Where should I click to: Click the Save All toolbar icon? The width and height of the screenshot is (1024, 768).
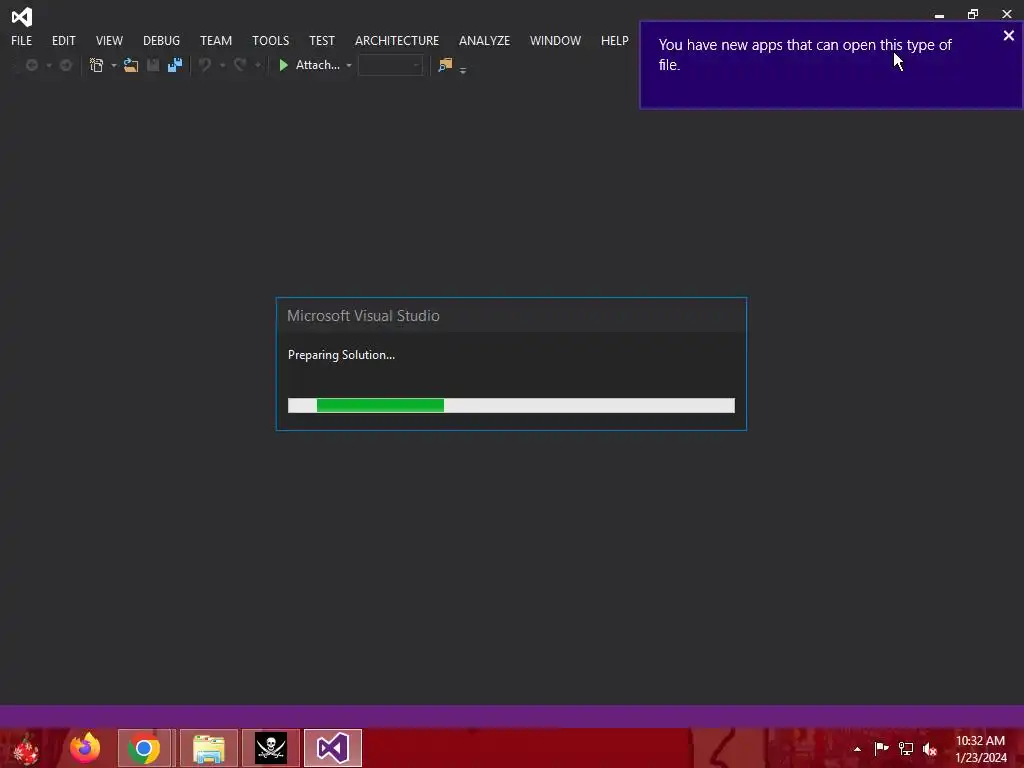[x=175, y=65]
